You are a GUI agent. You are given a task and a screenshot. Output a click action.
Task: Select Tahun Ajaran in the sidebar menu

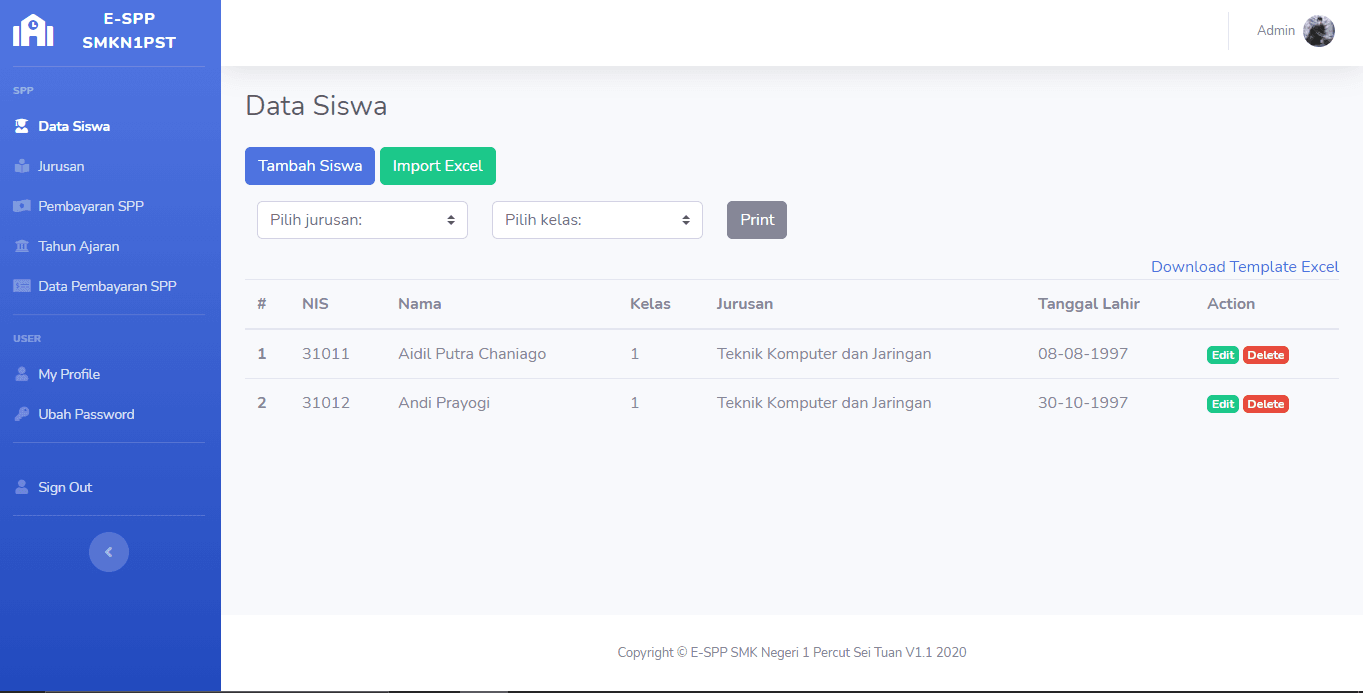(x=76, y=245)
